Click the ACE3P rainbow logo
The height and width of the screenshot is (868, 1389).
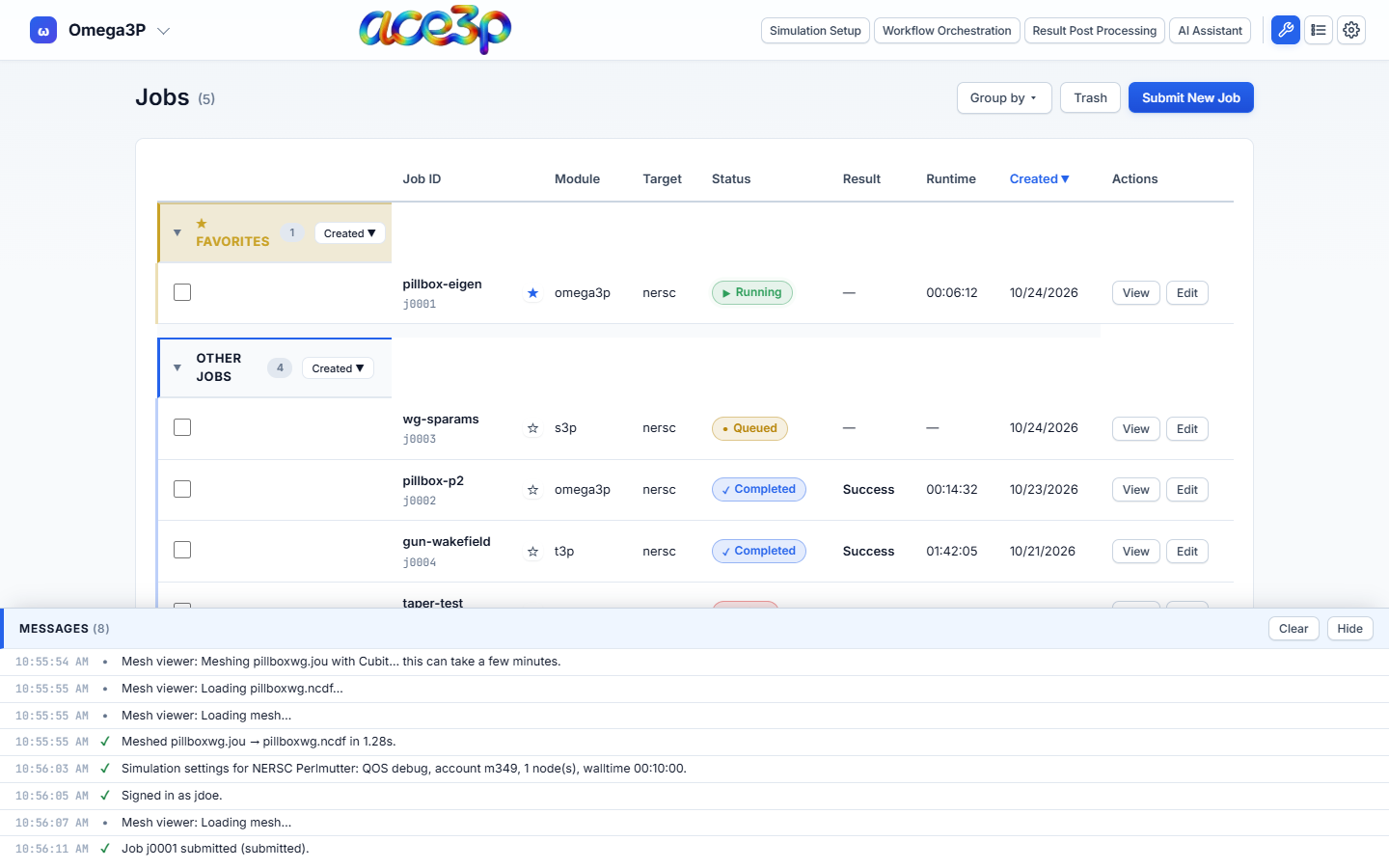tap(435, 30)
